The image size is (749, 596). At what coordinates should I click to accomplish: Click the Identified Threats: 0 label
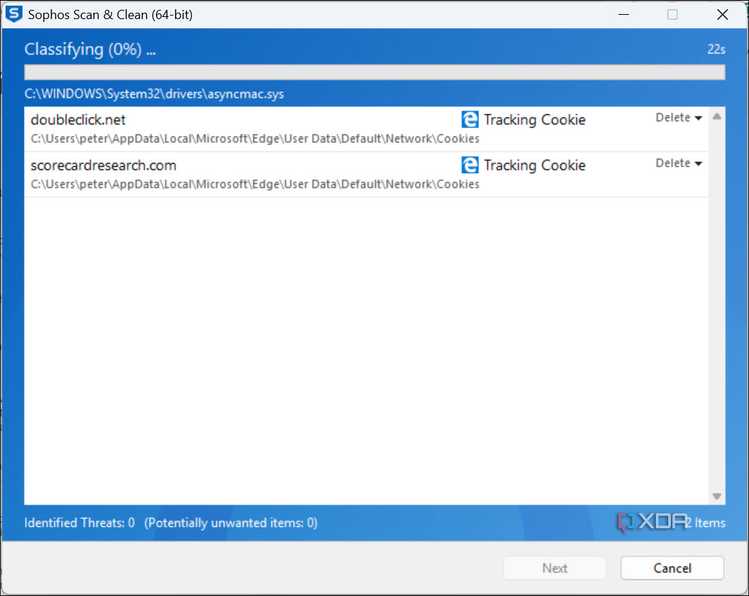coord(79,522)
